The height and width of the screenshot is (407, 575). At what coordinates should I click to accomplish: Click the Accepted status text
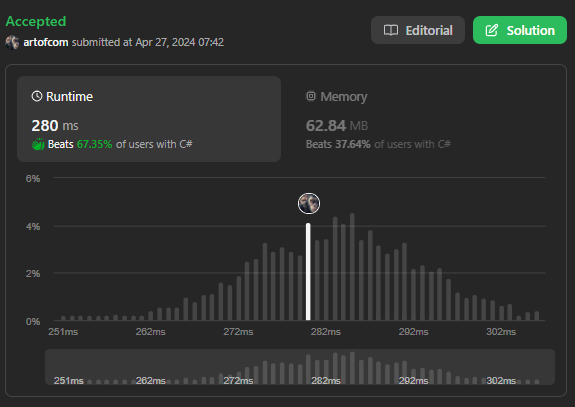pyautogui.click(x=36, y=21)
